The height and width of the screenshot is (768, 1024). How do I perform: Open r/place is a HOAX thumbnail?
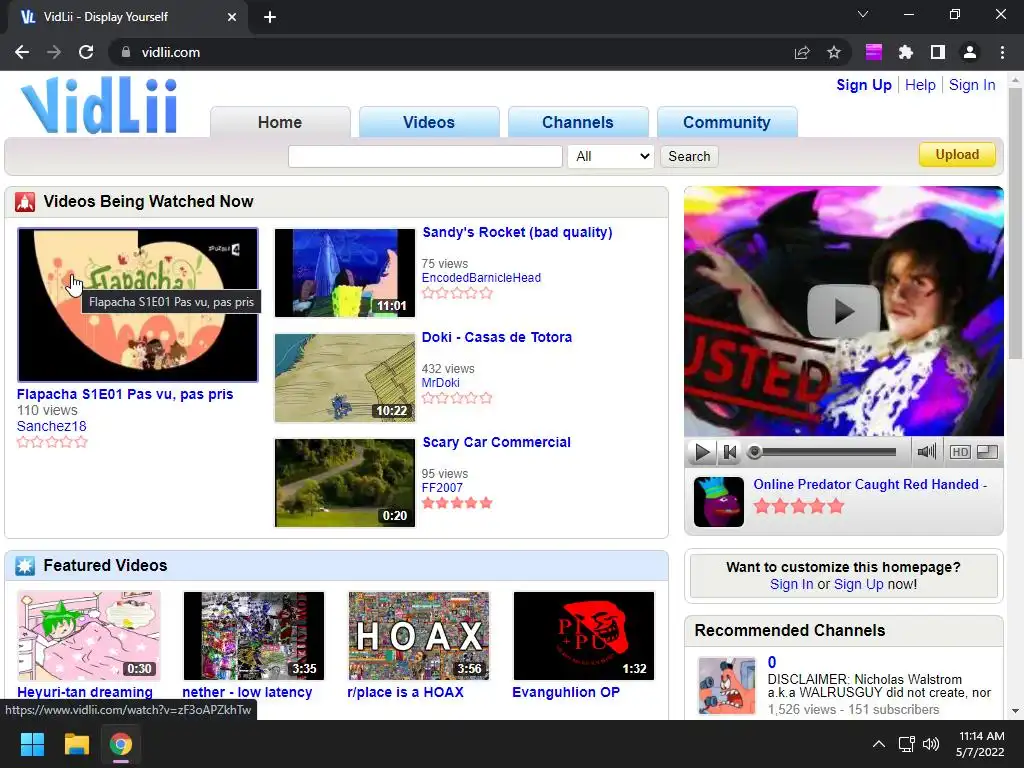[419, 636]
